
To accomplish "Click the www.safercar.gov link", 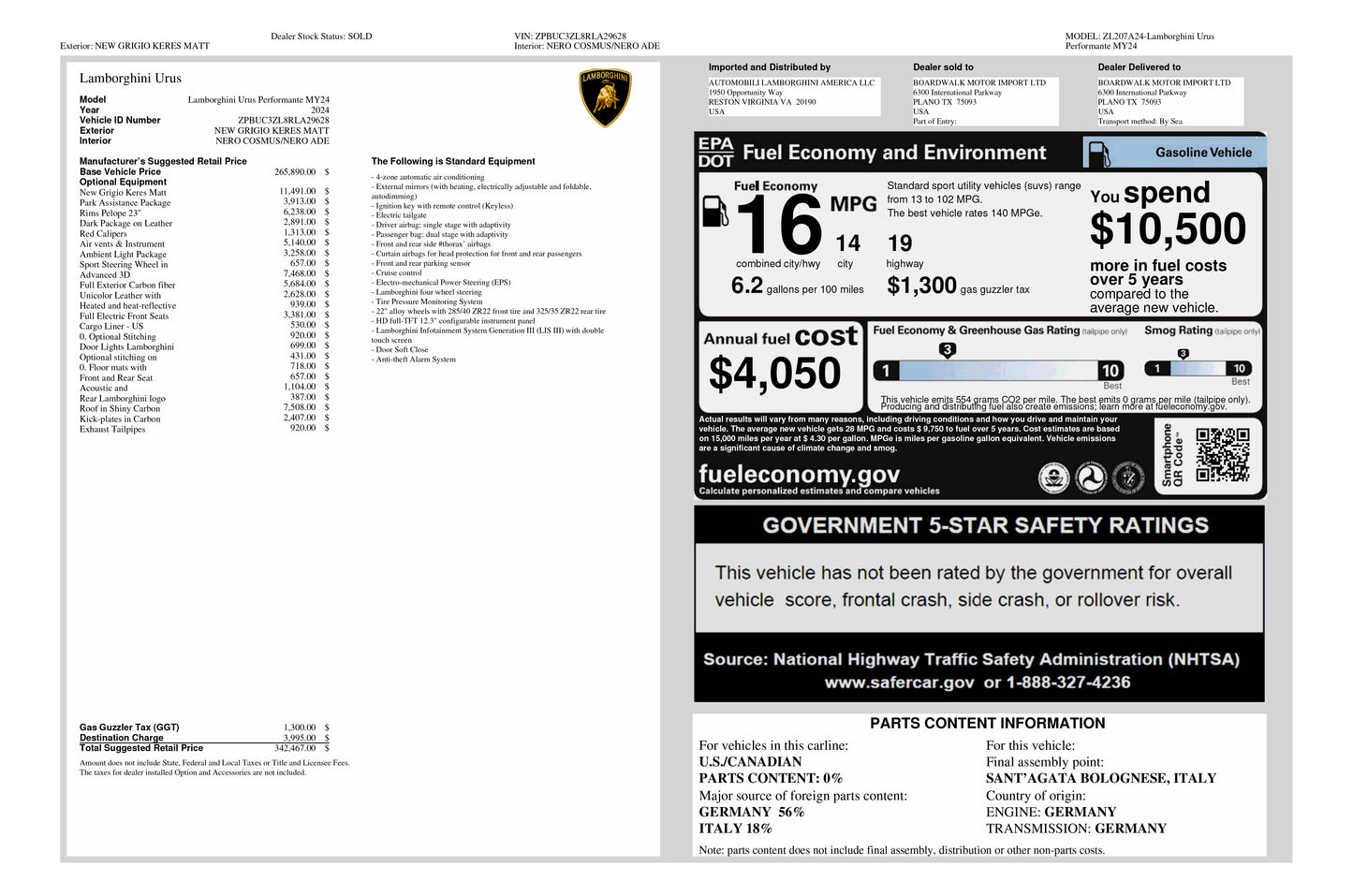I will tap(898, 683).
